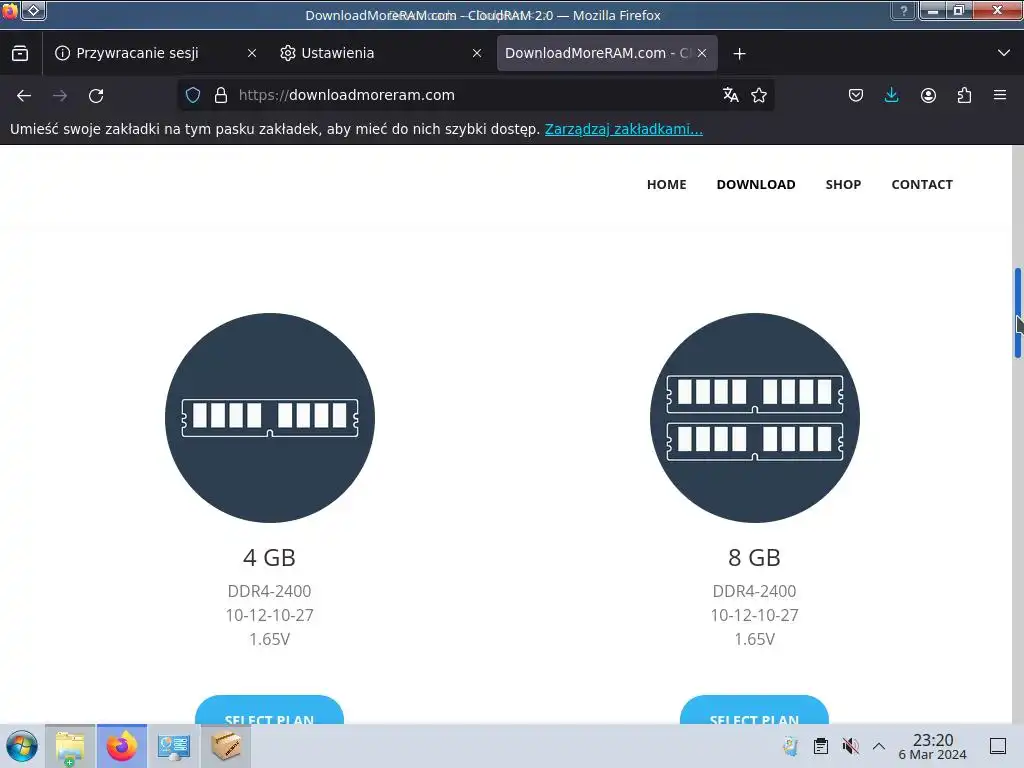1024x768 pixels.
Task: Open the system settings taskbar app
Action: click(x=174, y=746)
